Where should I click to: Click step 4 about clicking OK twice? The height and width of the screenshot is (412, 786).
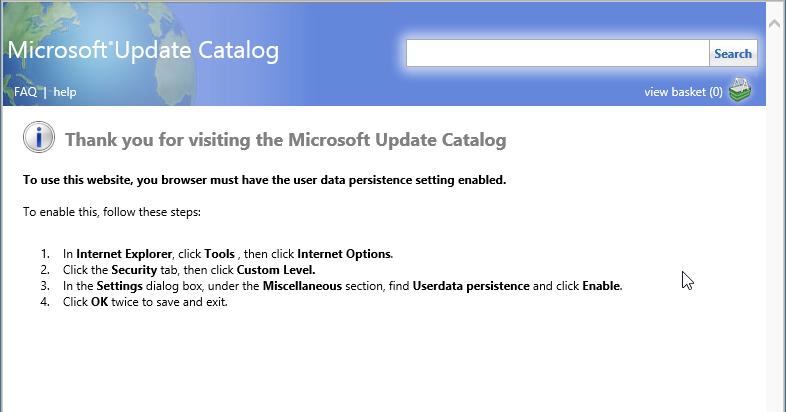pos(152,301)
